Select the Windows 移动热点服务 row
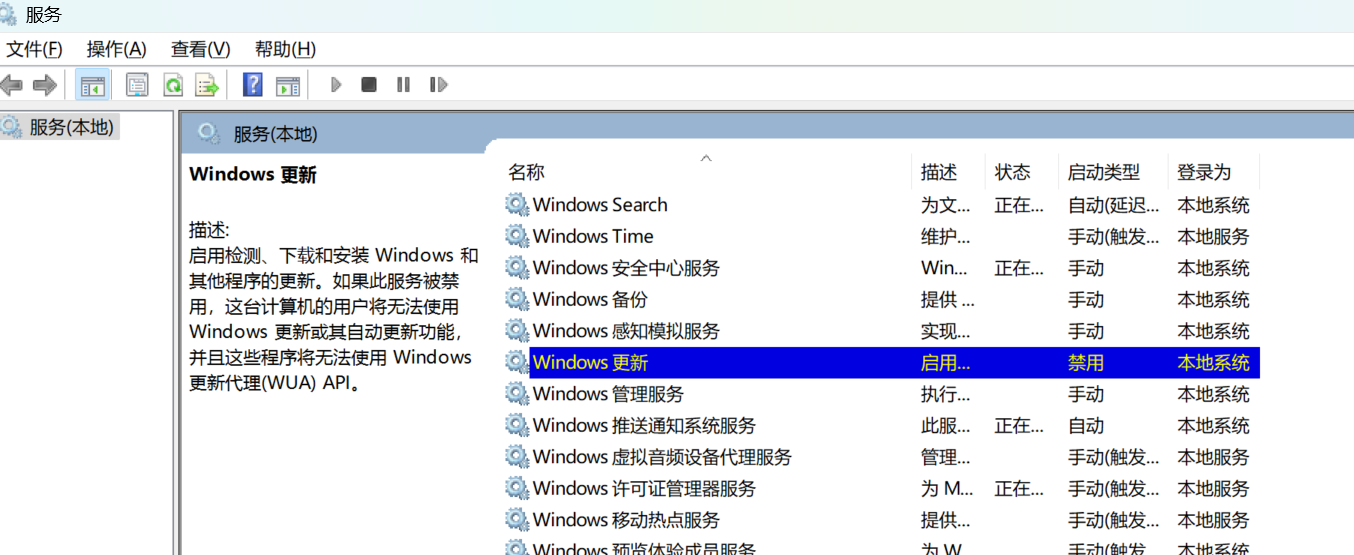 point(880,520)
